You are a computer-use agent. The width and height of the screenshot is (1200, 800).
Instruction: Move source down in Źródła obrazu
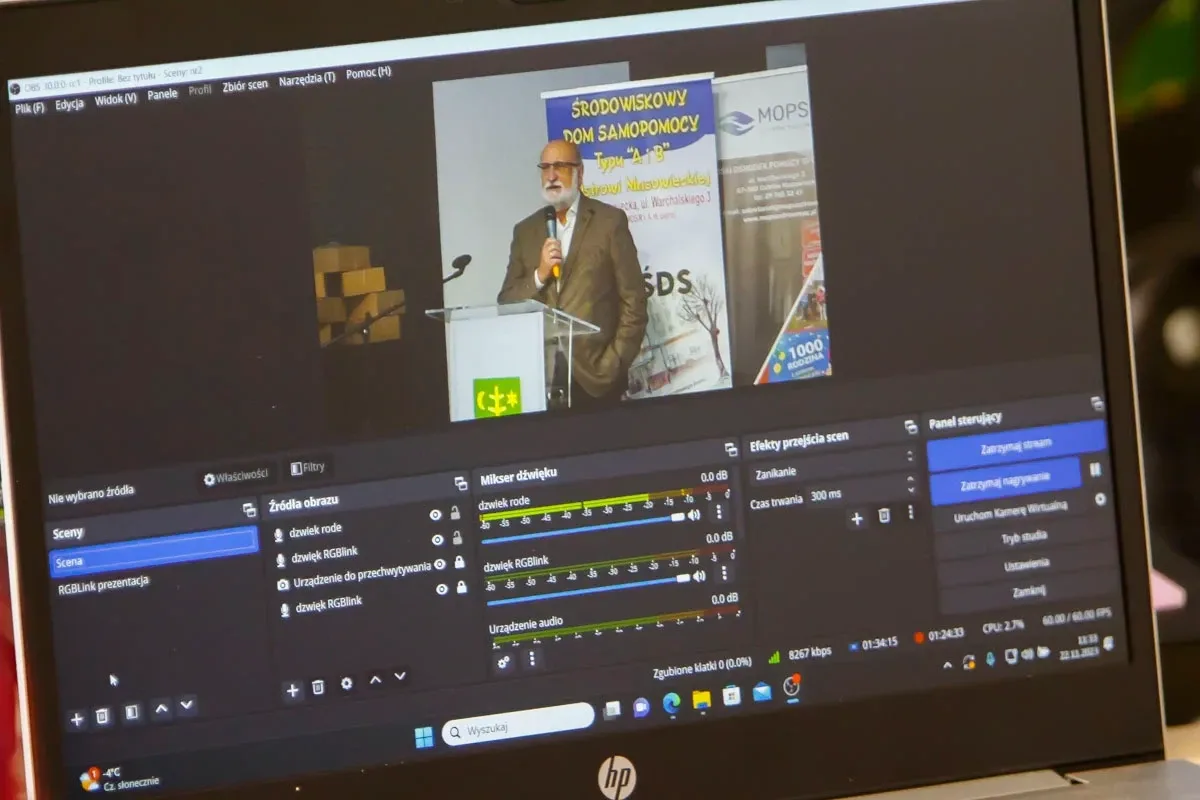pos(400,677)
